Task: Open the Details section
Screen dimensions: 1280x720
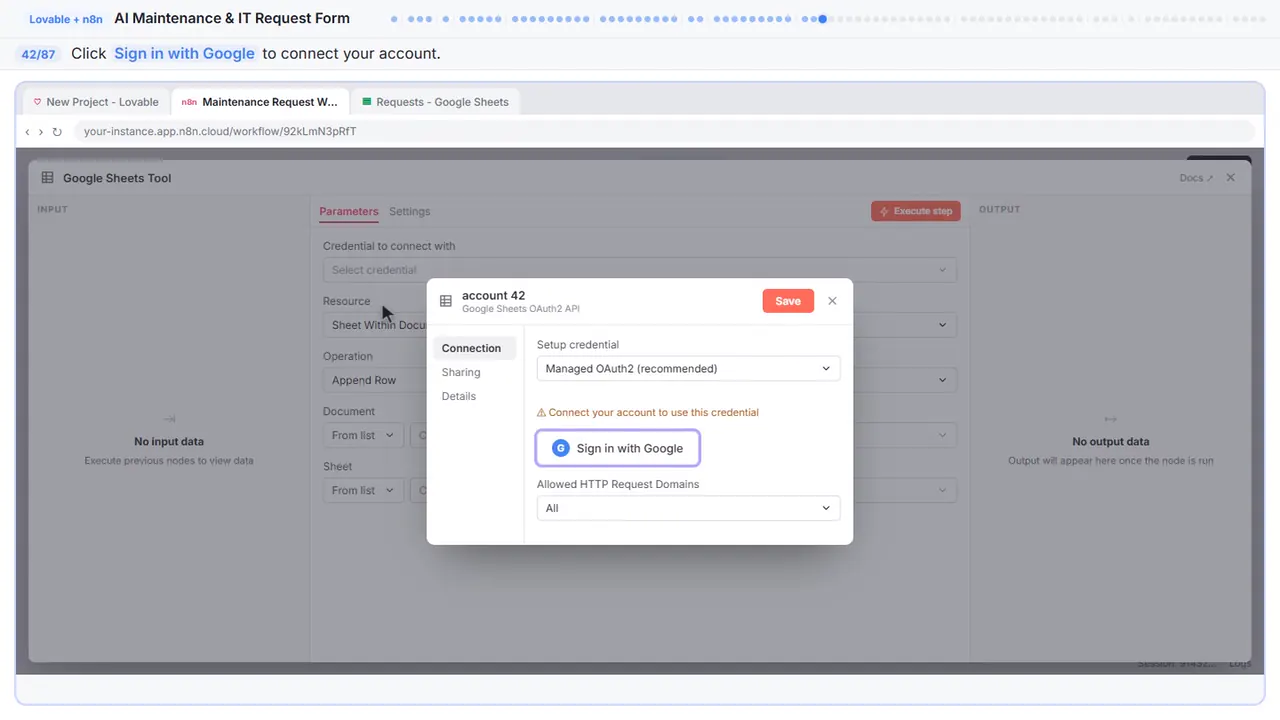Action: coord(459,396)
